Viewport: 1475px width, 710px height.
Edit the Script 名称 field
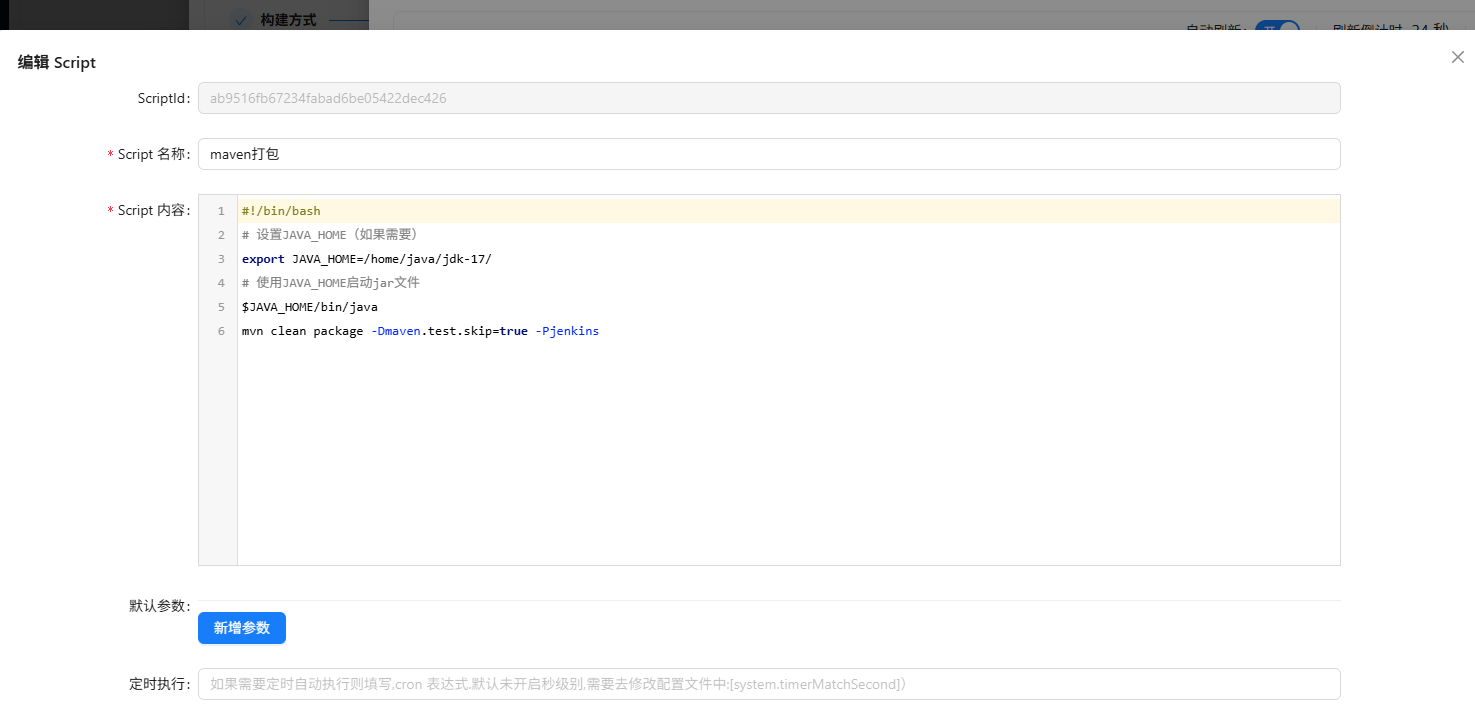(x=769, y=154)
